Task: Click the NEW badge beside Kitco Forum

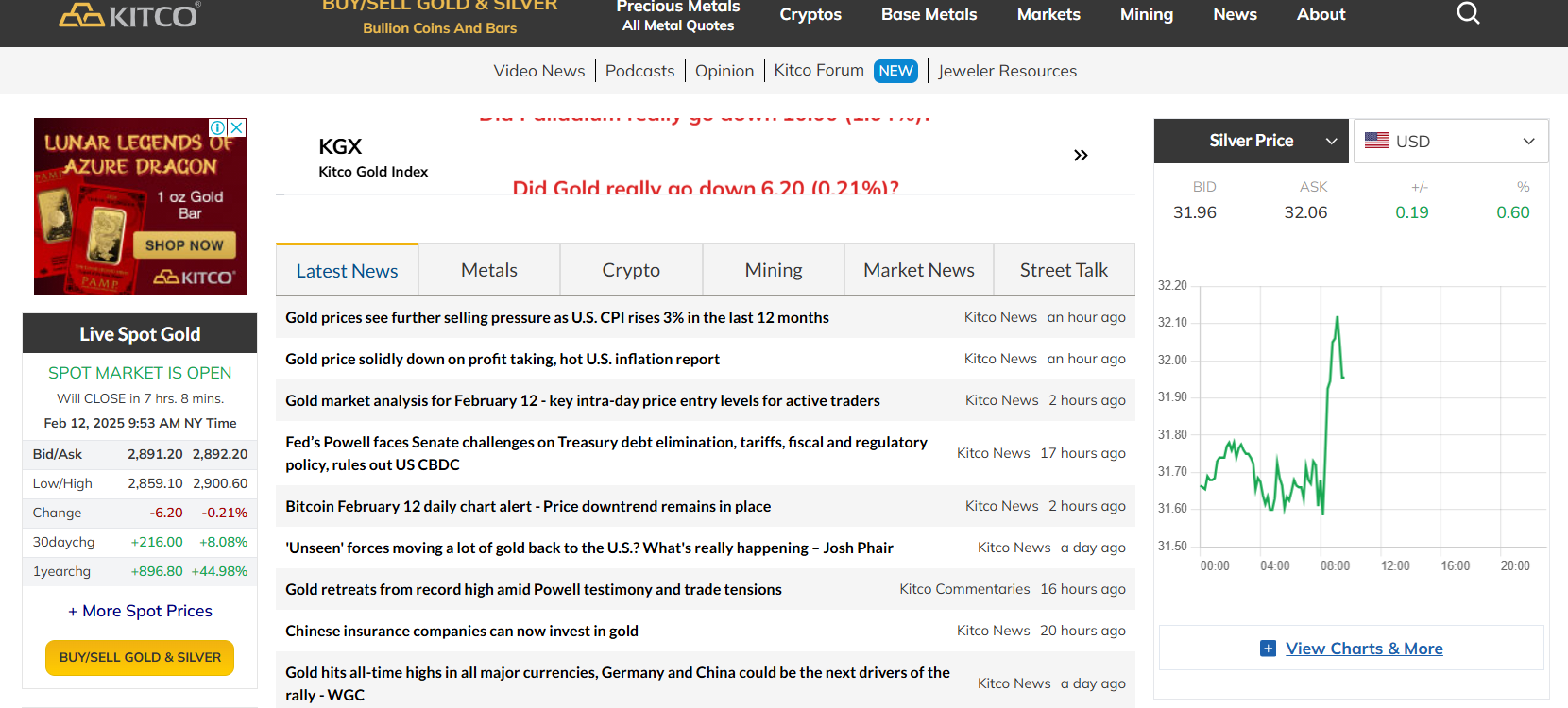Action: click(x=895, y=71)
